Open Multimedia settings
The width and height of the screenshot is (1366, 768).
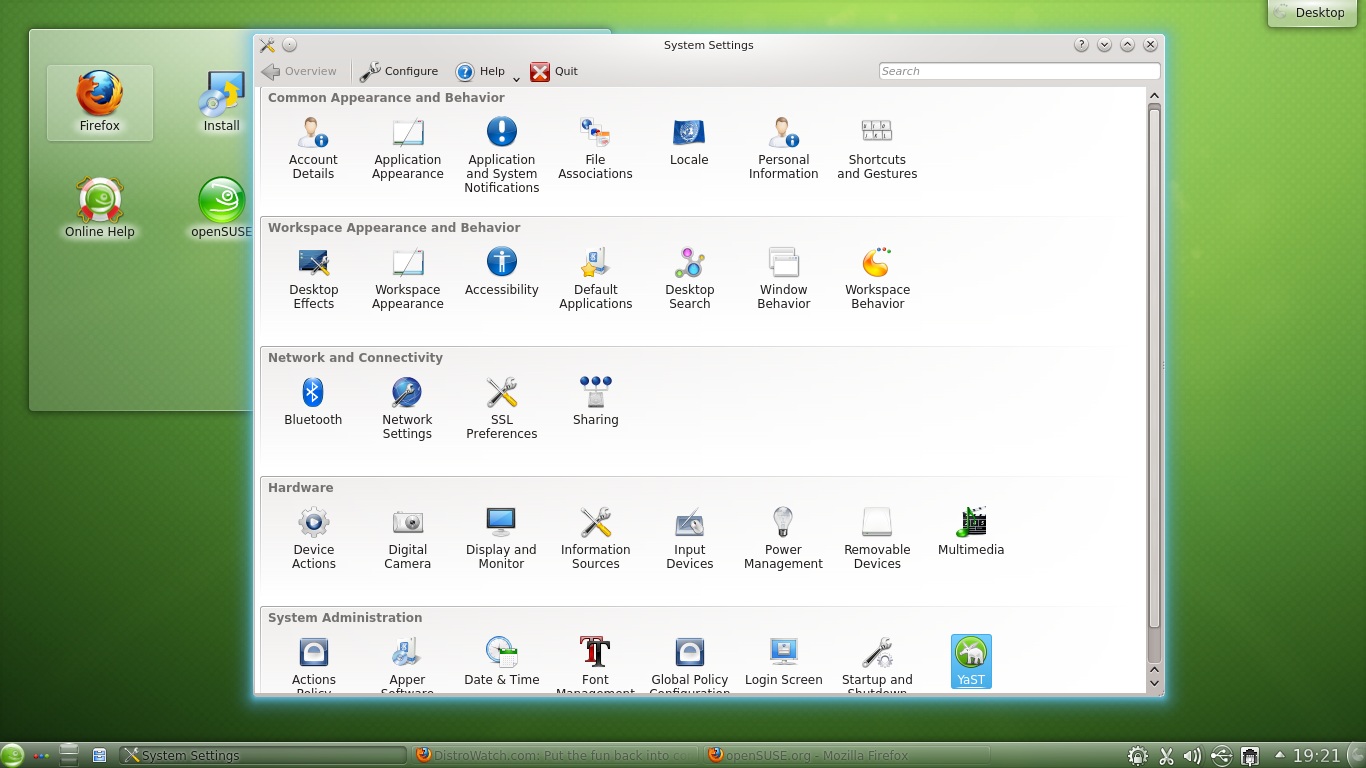point(971,531)
